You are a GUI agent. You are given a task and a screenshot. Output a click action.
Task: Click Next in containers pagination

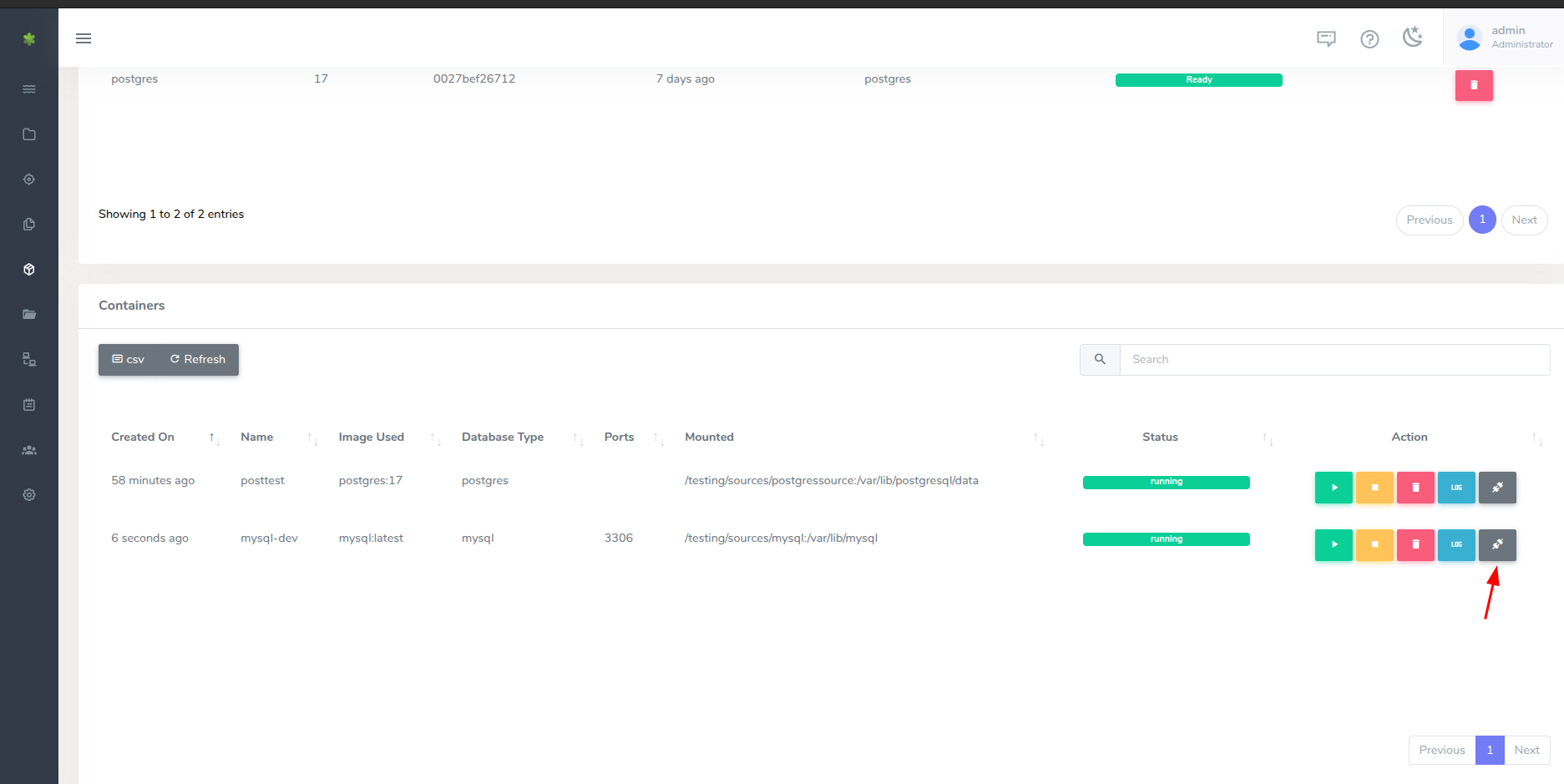[1527, 750]
